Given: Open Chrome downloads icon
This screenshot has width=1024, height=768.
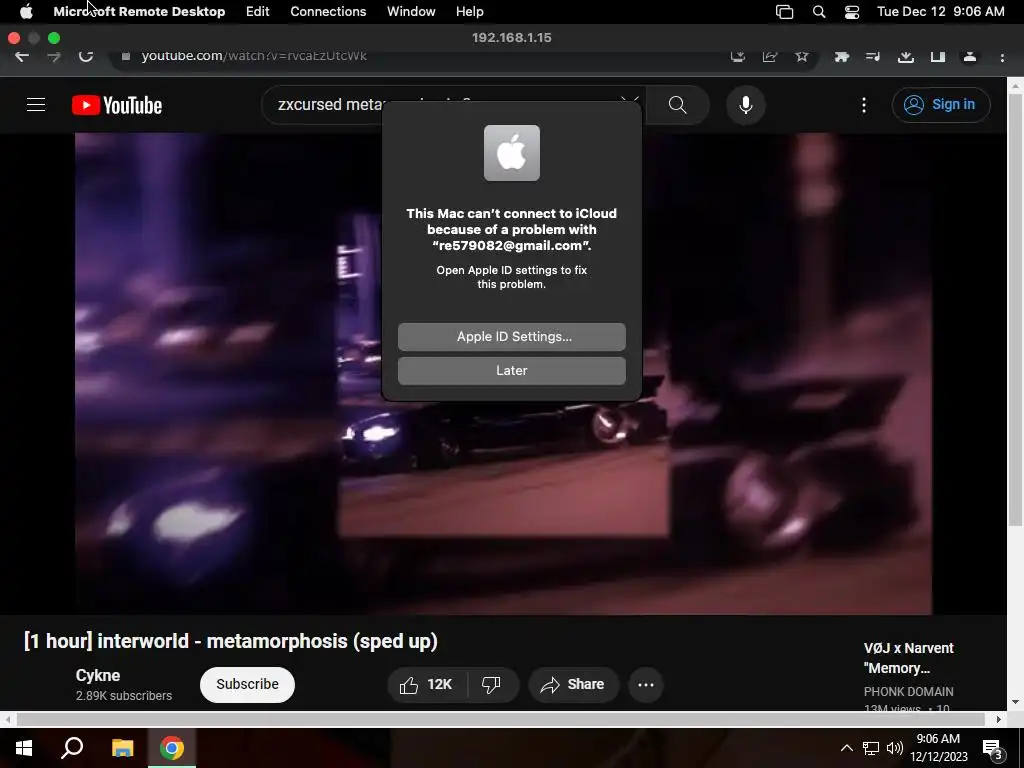Looking at the screenshot, I should (x=906, y=57).
